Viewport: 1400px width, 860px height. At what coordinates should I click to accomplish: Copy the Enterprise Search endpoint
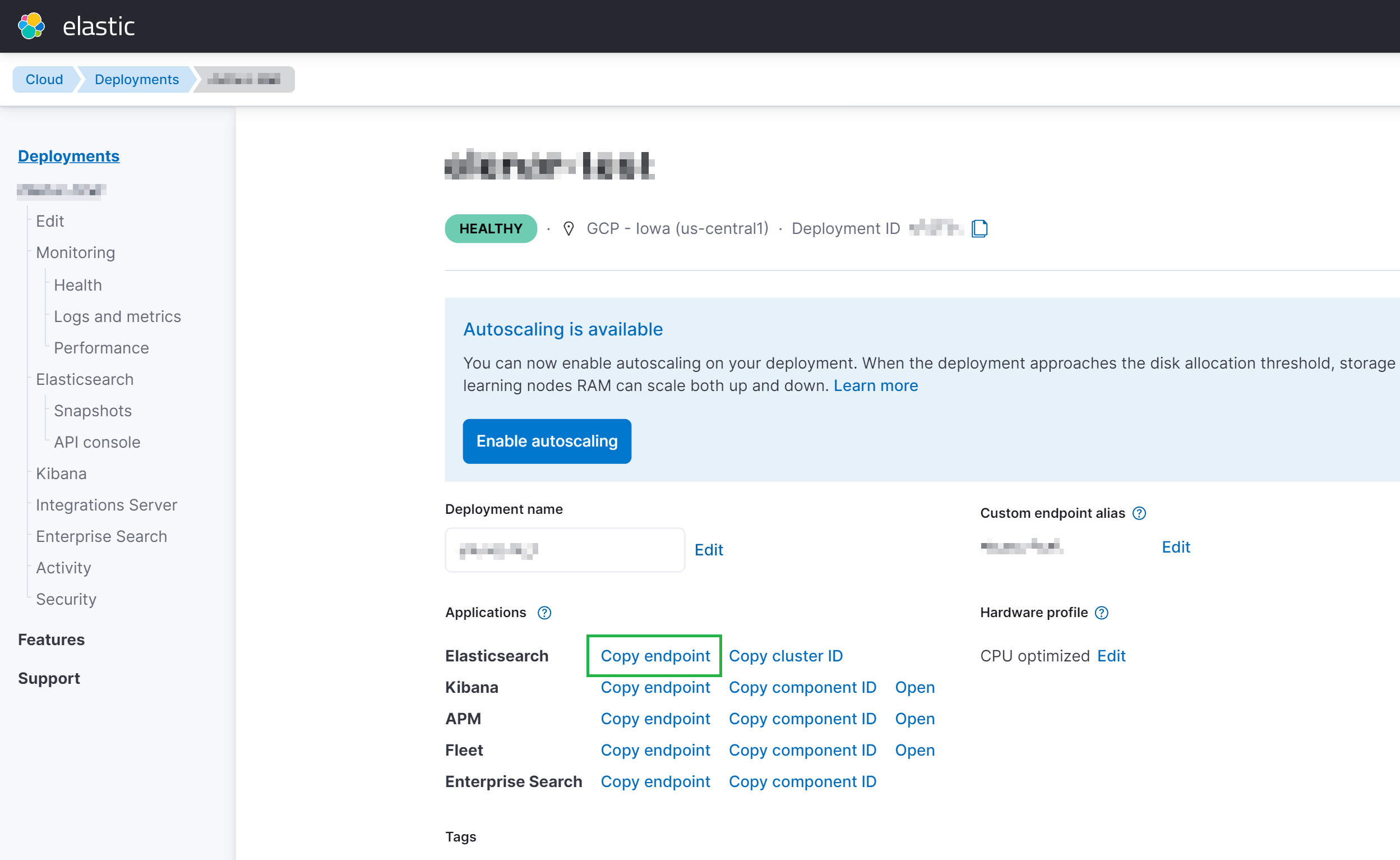point(655,782)
